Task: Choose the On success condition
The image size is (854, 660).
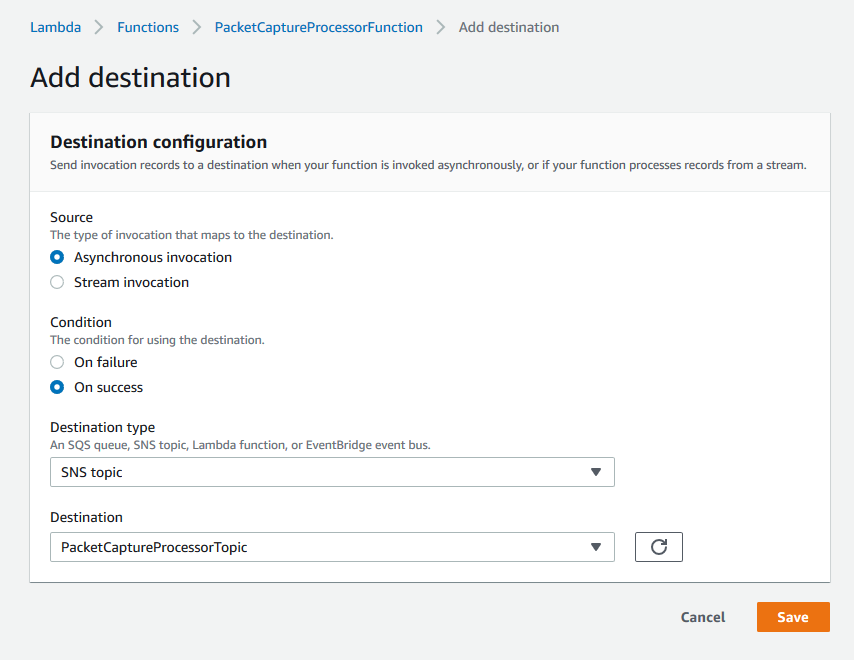Action: point(57,387)
